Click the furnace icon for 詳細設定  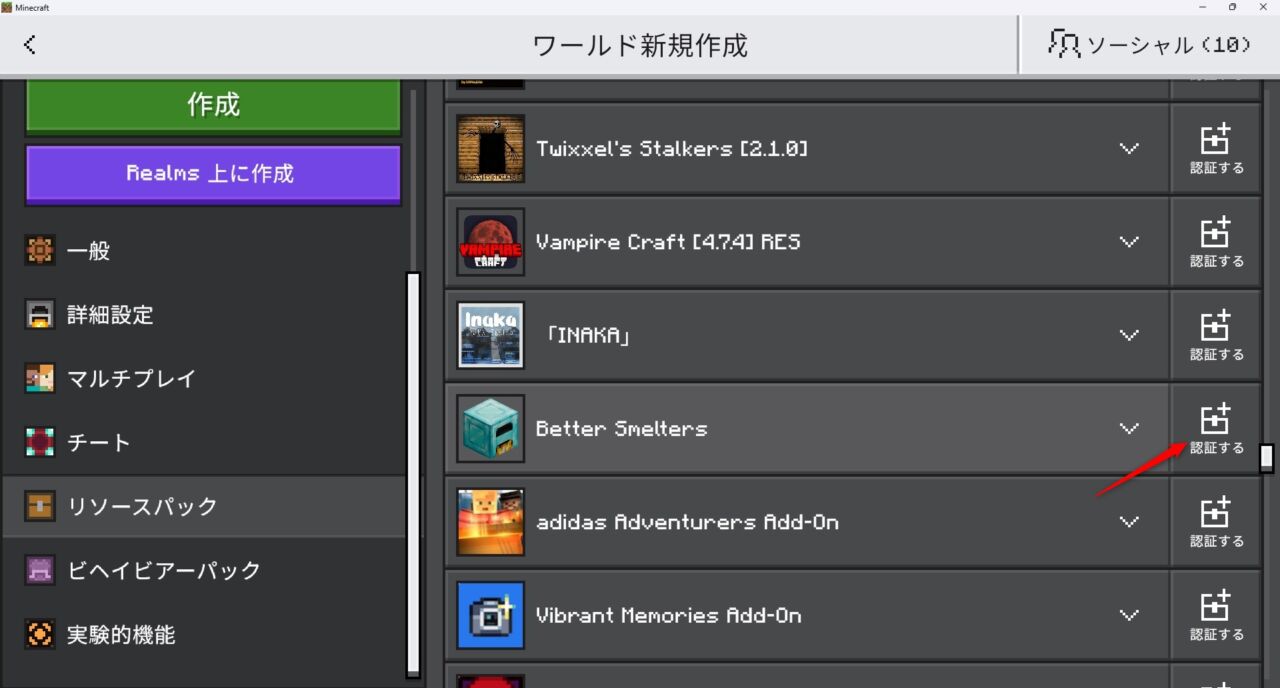pyautogui.click(x=40, y=315)
